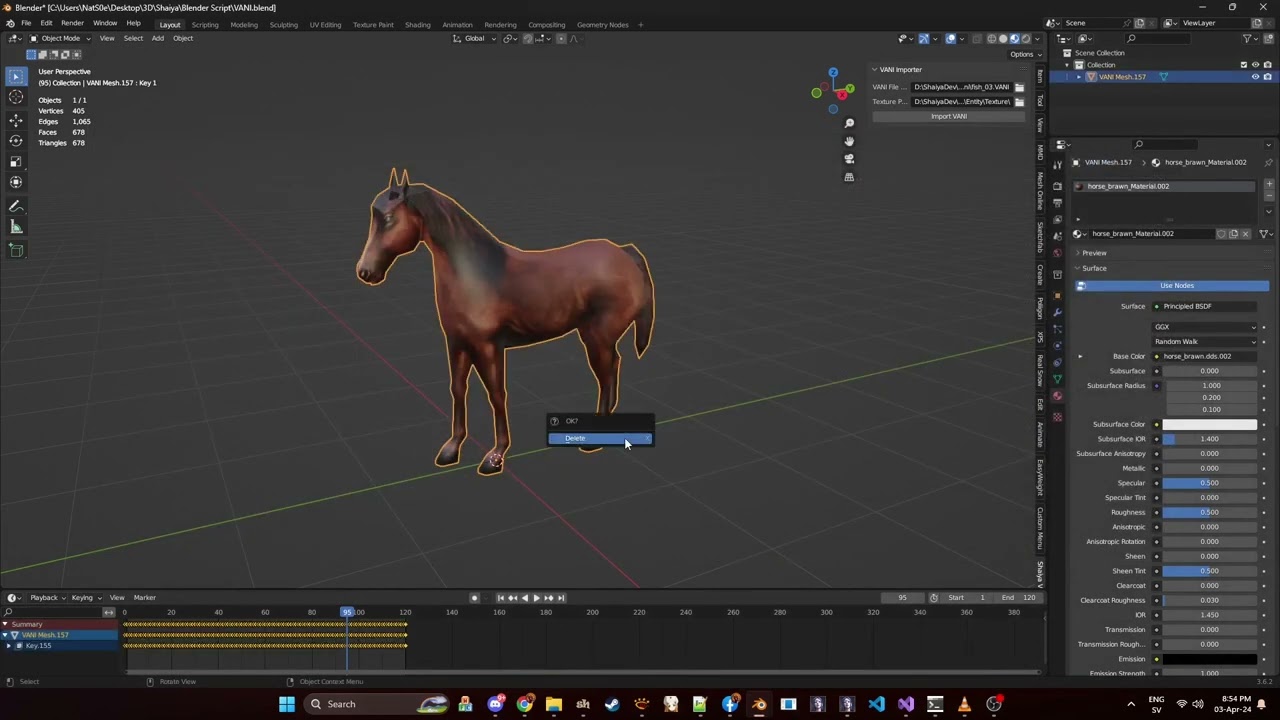Click the Roughness value slider

click(1209, 513)
